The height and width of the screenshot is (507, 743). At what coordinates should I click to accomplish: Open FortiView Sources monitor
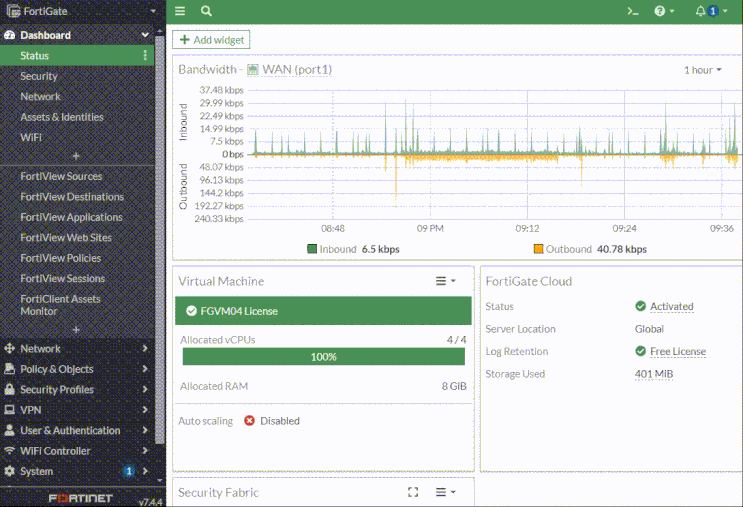click(x=61, y=176)
